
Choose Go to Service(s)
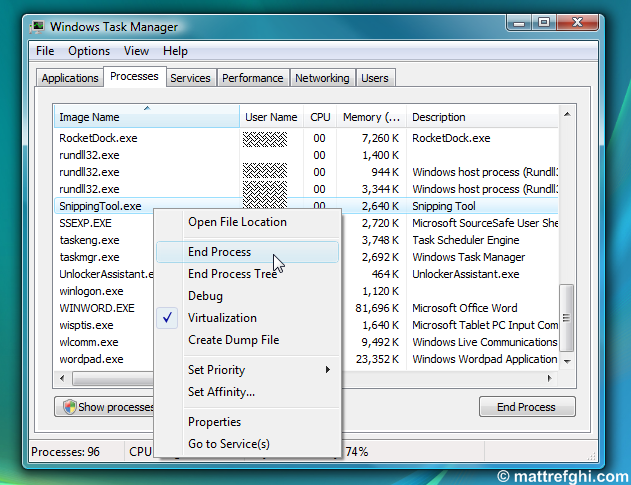pos(247,444)
